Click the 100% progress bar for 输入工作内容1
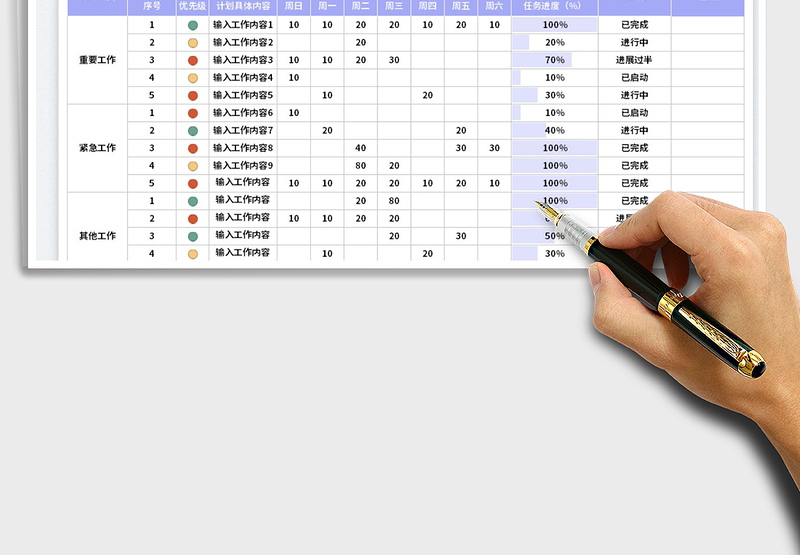800x555 pixels. [x=555, y=24]
